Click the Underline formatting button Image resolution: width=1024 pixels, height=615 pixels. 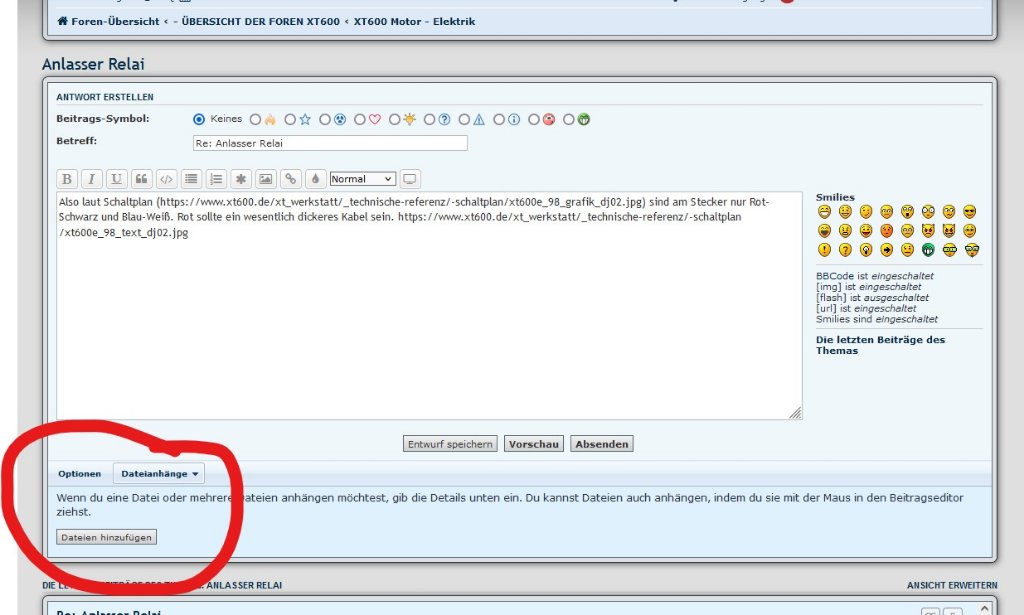pos(116,179)
